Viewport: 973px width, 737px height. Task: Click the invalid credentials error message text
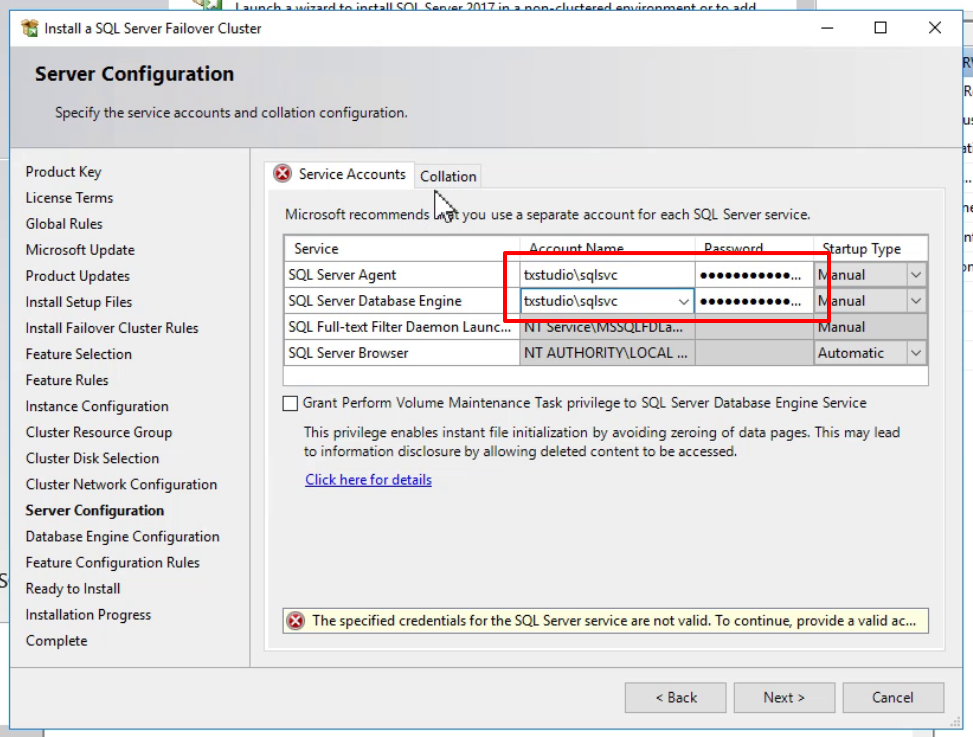point(614,620)
